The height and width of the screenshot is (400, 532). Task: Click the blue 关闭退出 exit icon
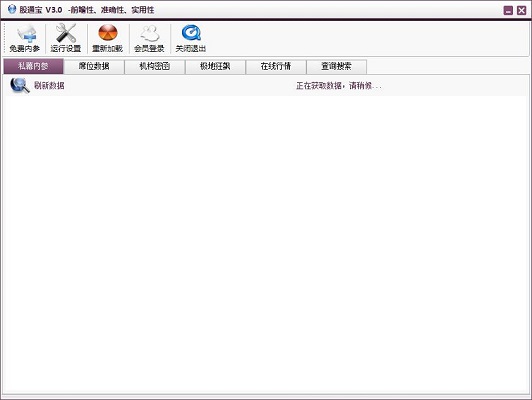pos(191,33)
